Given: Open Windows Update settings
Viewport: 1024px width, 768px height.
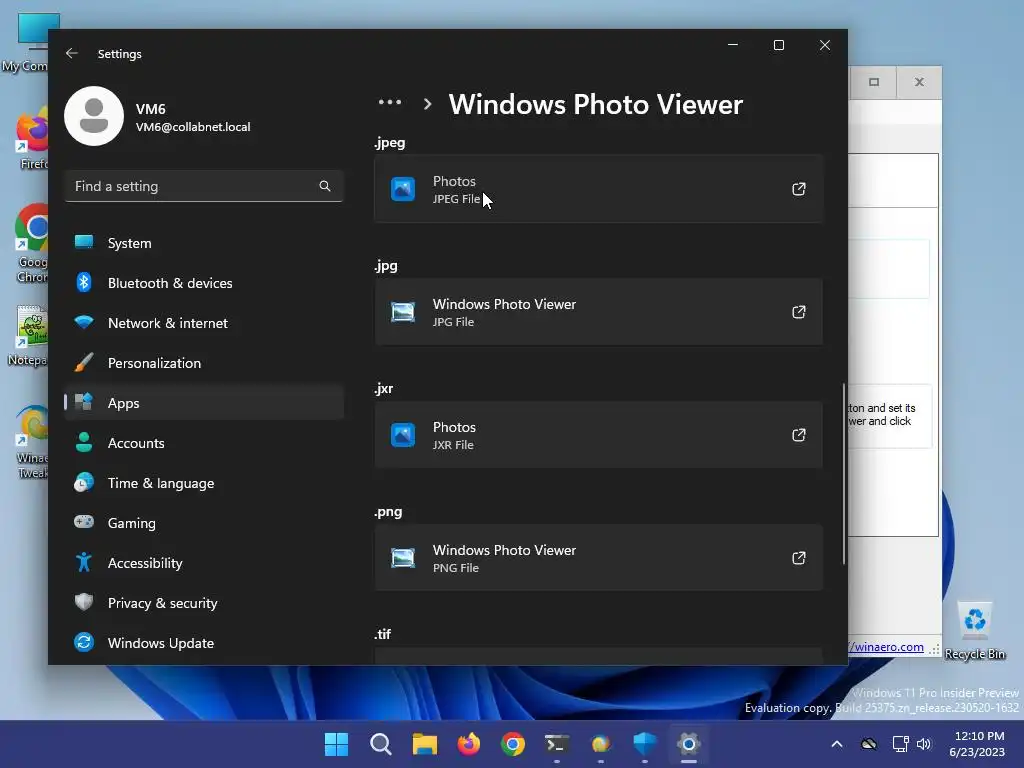Looking at the screenshot, I should 204,643.
